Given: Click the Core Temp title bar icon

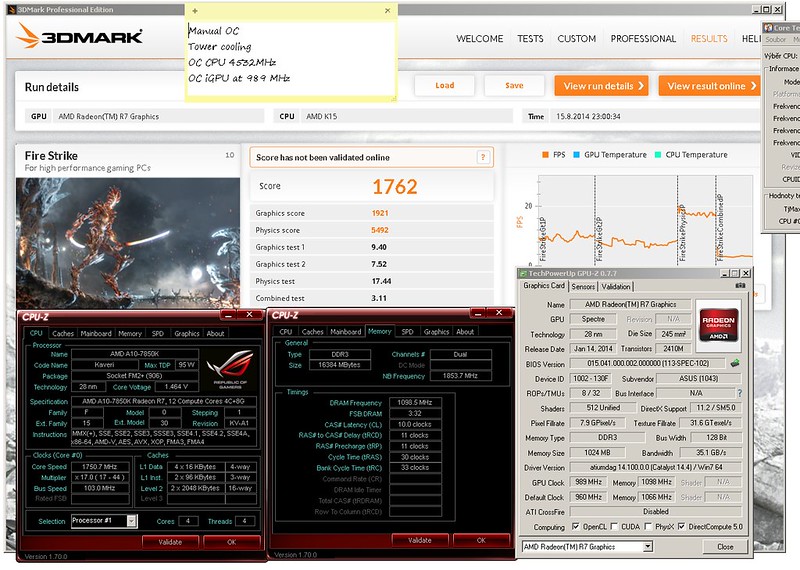Looking at the screenshot, I should click(x=767, y=28).
